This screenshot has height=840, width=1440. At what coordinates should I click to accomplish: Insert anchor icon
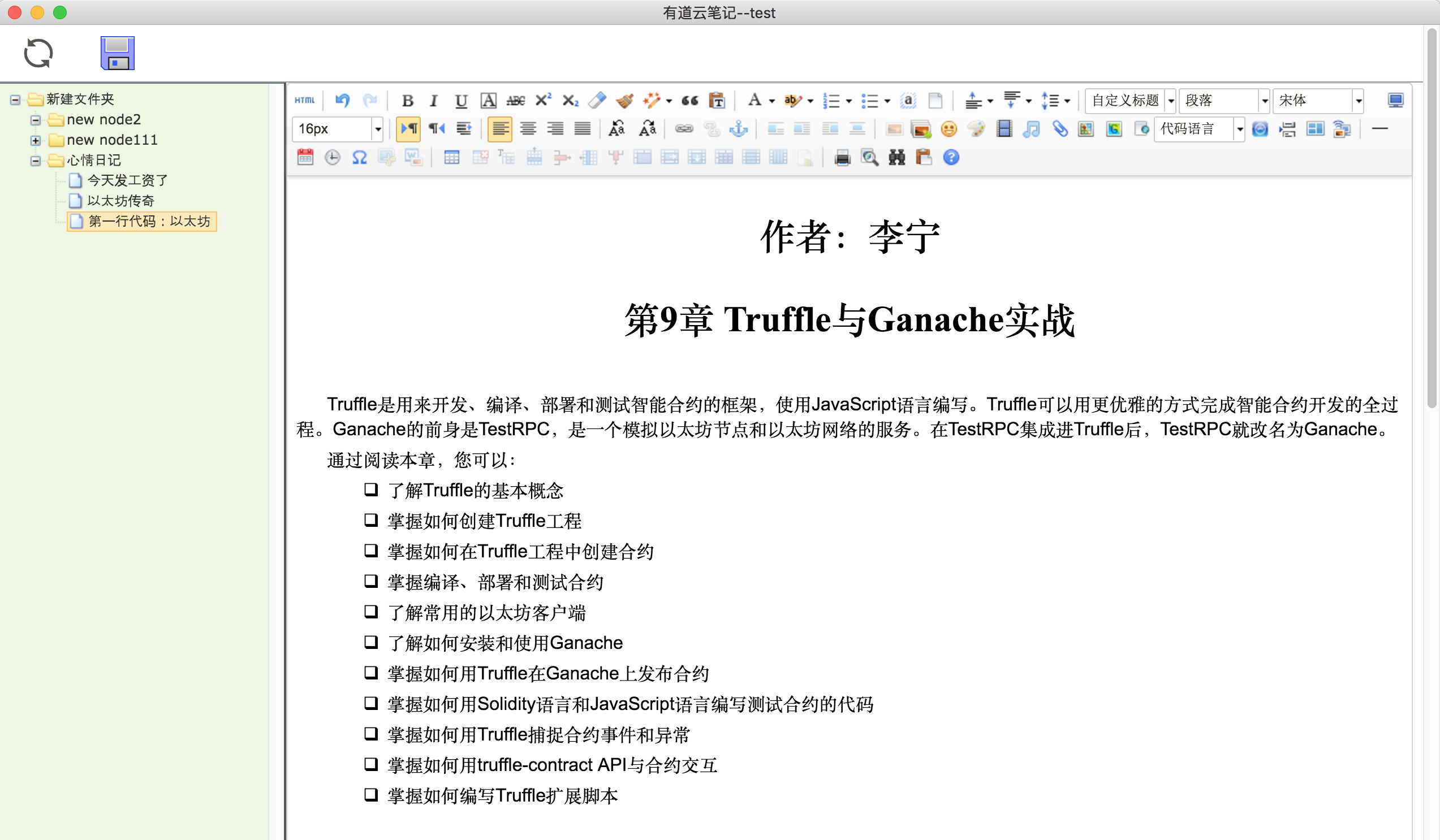click(x=739, y=129)
